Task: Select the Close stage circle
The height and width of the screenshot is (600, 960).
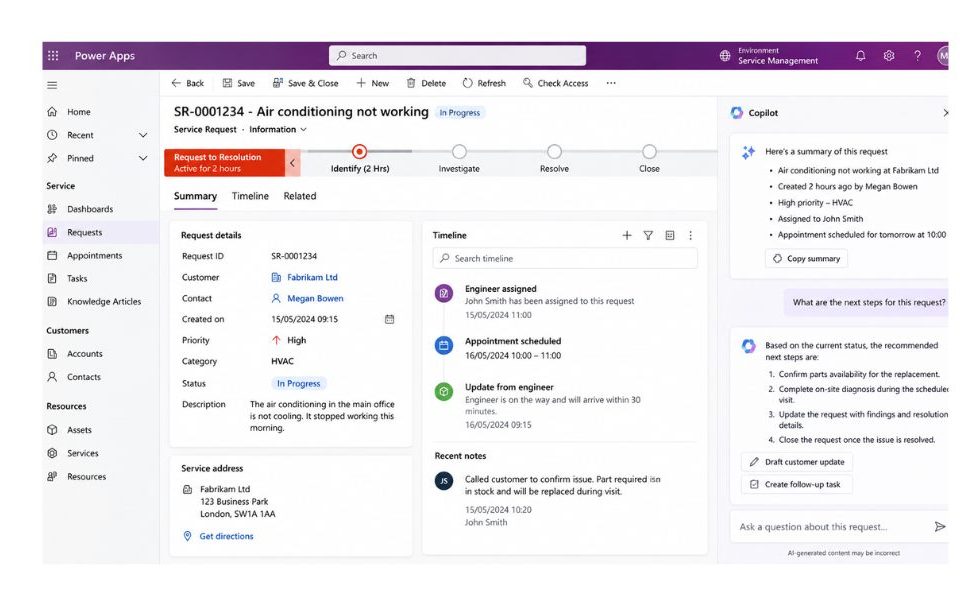Action: click(649, 151)
